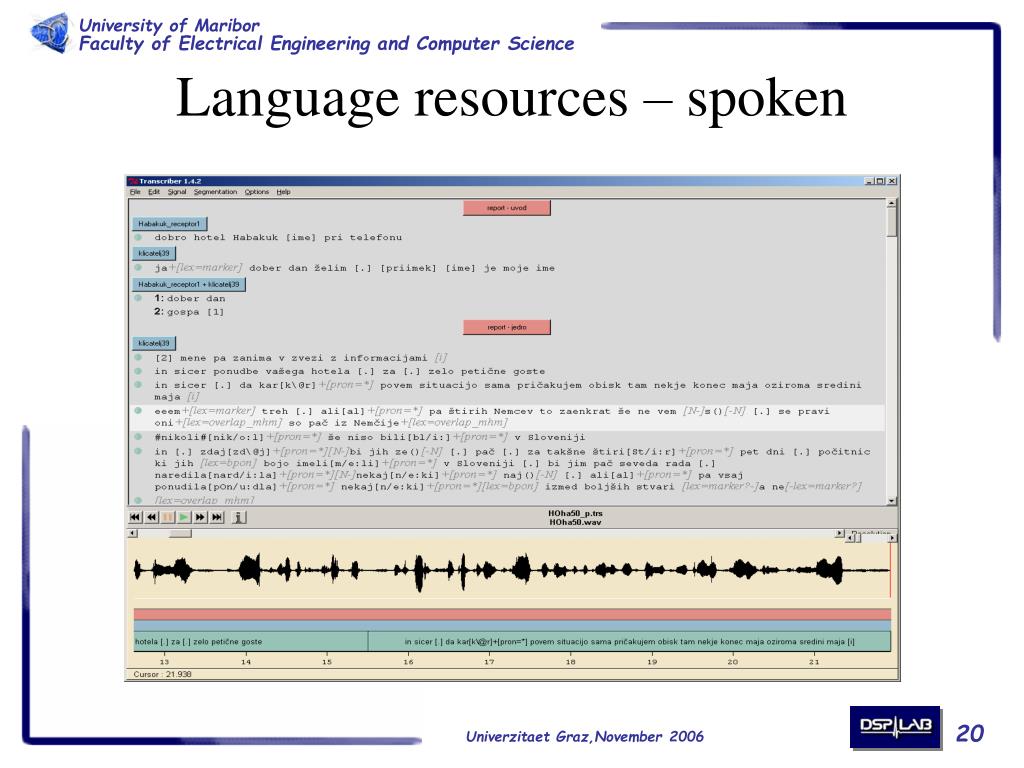Click the waveform display
Image resolution: width=1024 pixels, height=768 pixels.
pos(512,569)
